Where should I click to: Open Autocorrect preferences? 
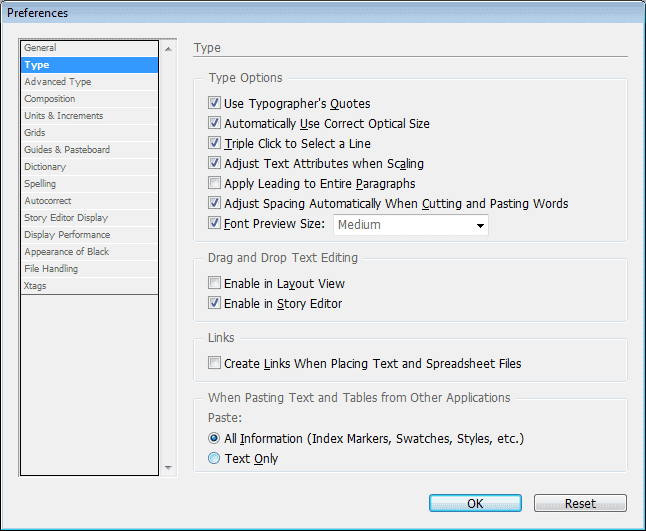89,201
